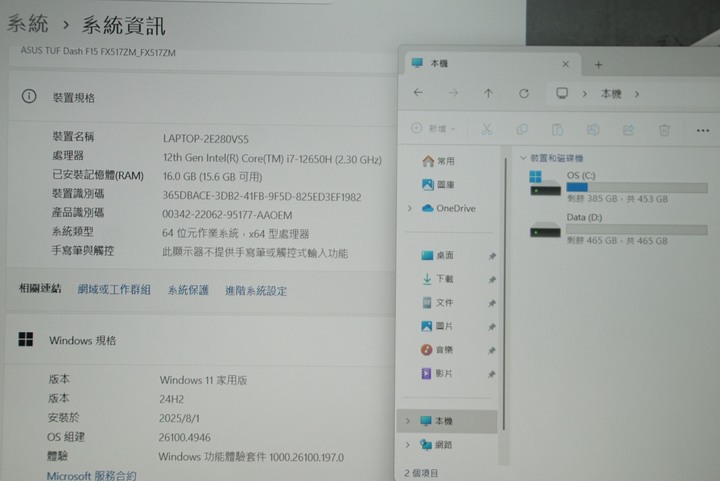This screenshot has width=720, height=481.
Task: Go up one folder level
Action: click(x=488, y=93)
